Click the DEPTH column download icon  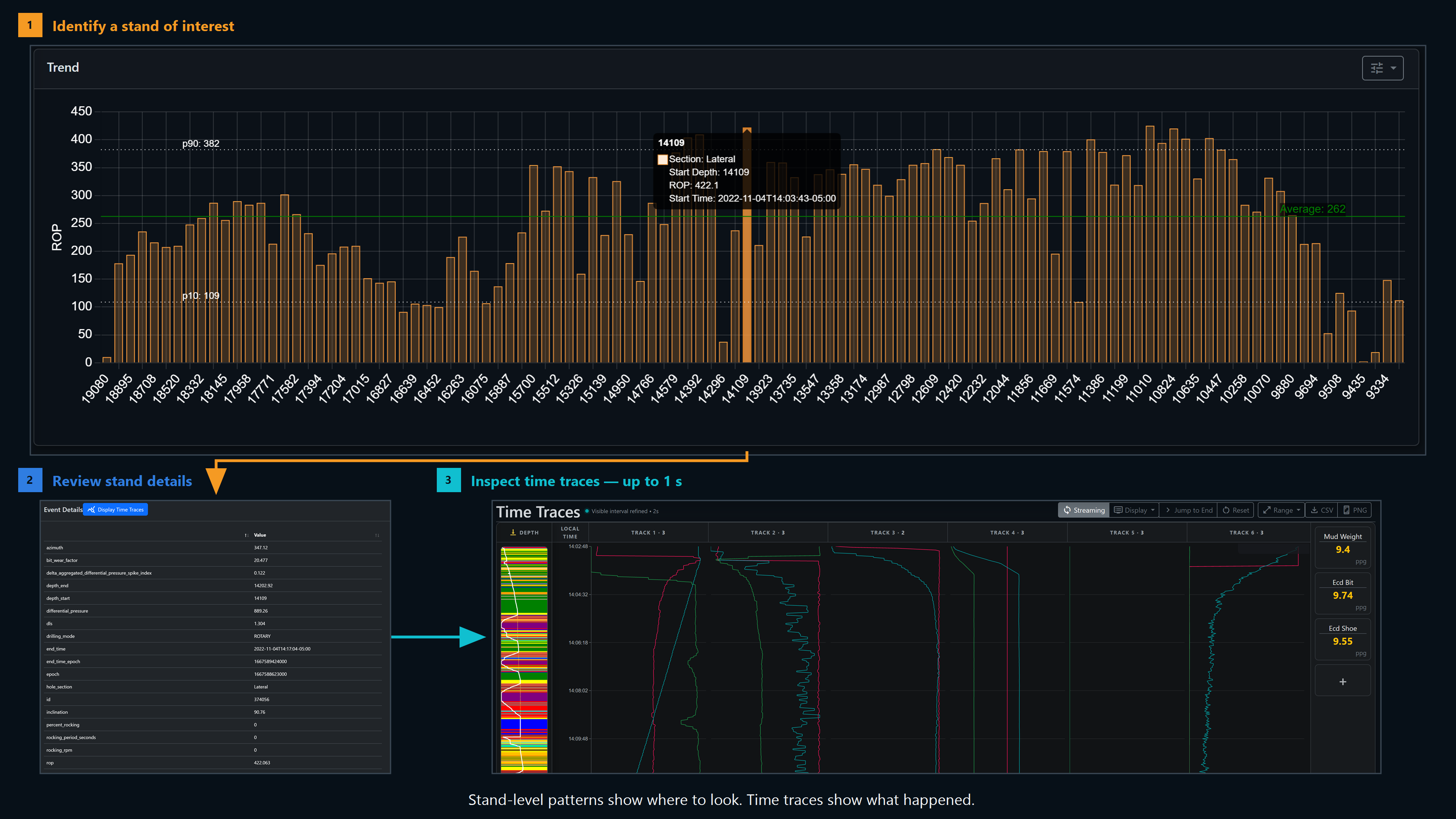point(513,532)
